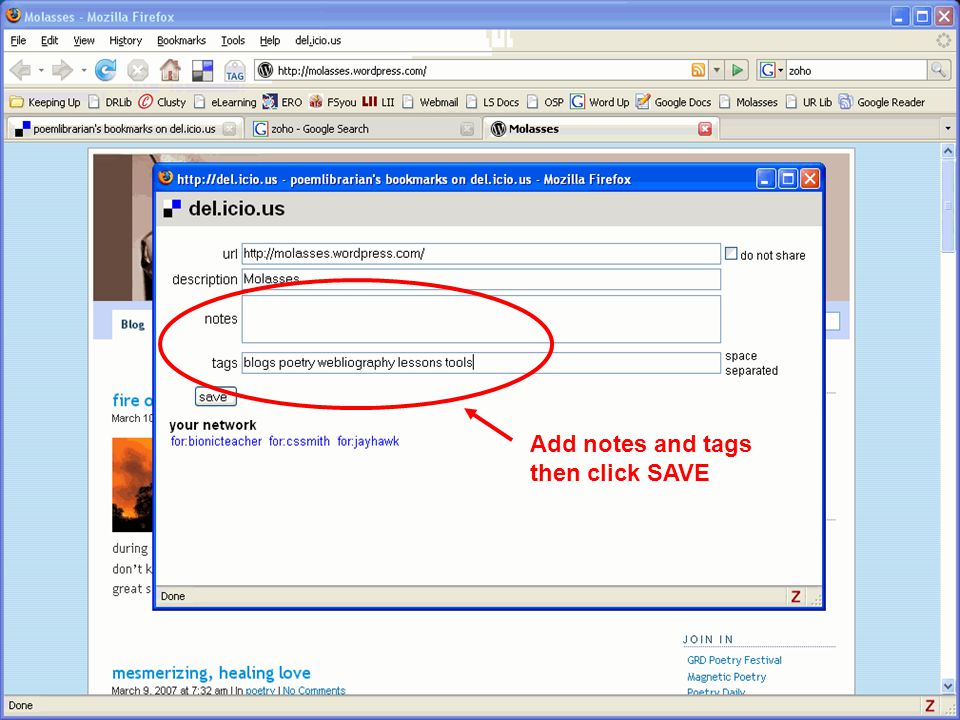Image resolution: width=960 pixels, height=720 pixels.
Task: Click the Z icon in popup status bar
Action: pyautogui.click(x=795, y=596)
